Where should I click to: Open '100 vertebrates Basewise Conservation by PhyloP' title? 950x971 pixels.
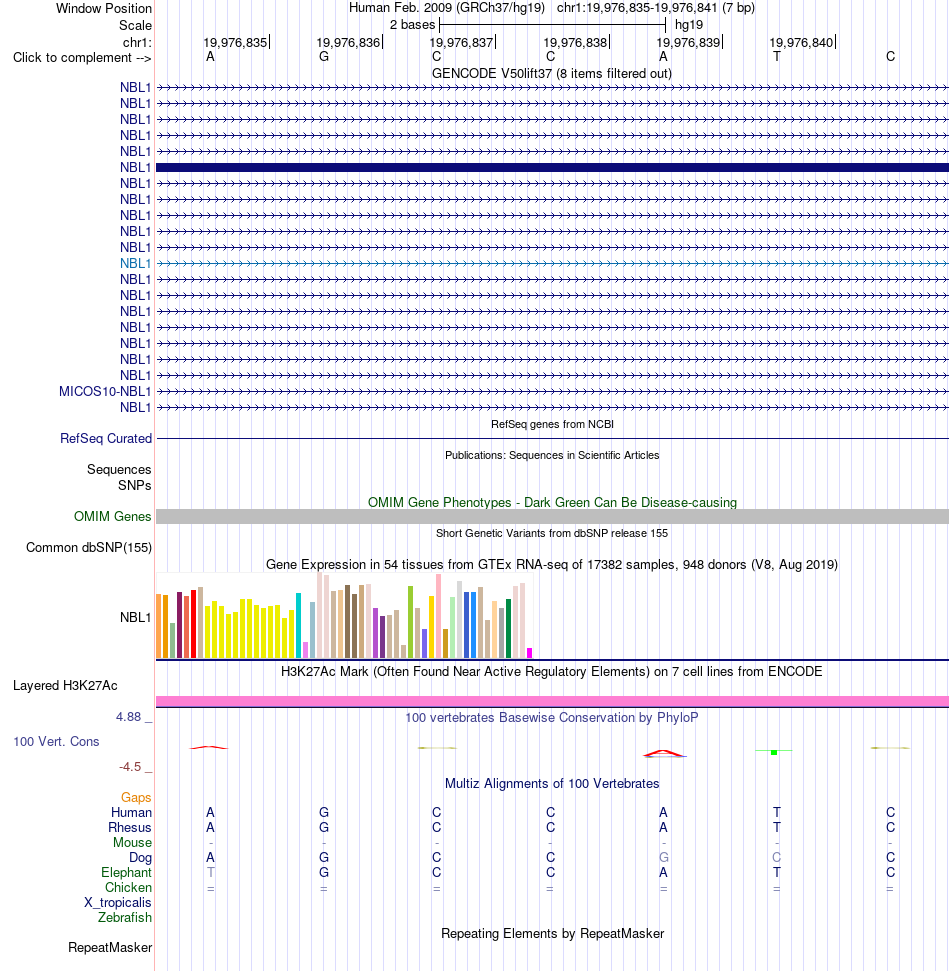[552, 718]
